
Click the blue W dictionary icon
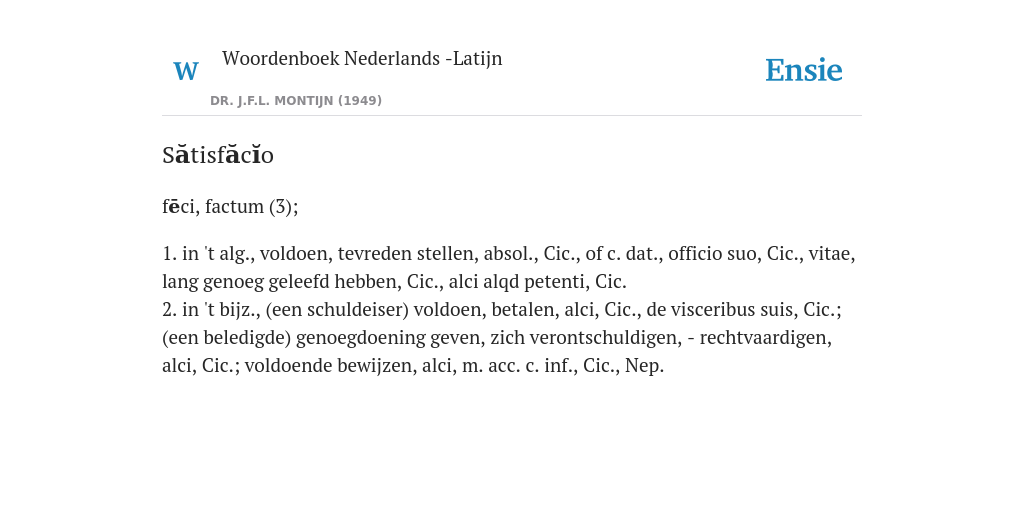185,71
